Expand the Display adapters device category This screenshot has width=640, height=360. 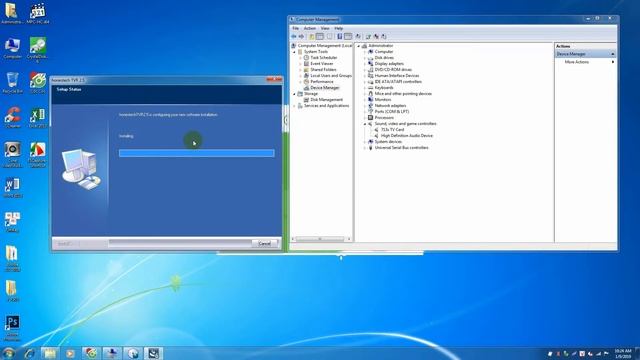[x=364, y=64]
